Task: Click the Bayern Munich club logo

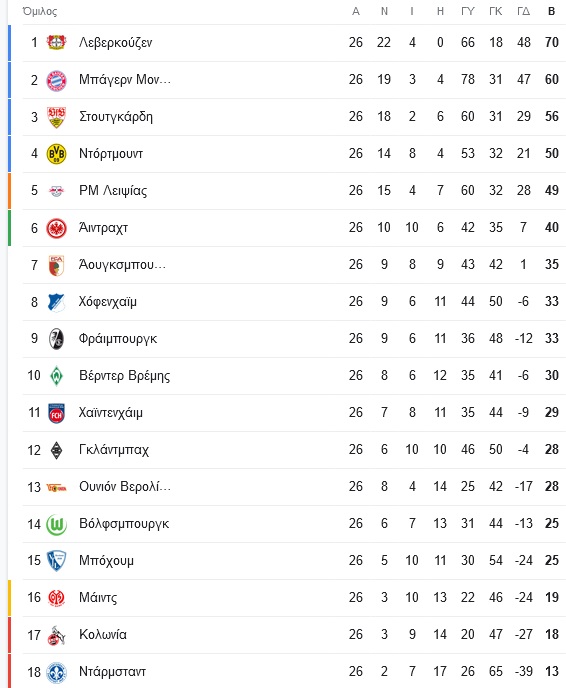Action: pos(56,80)
